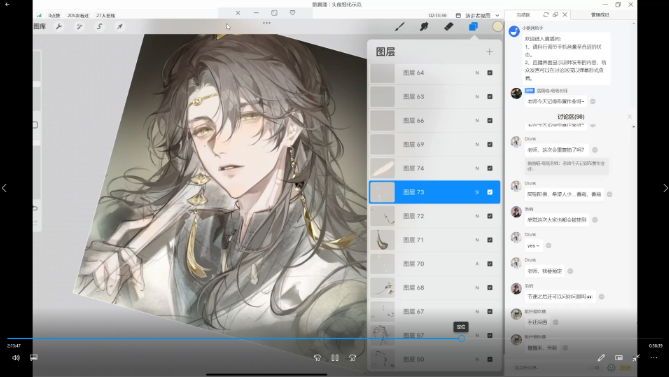Go to next item with right chevron

click(x=665, y=188)
